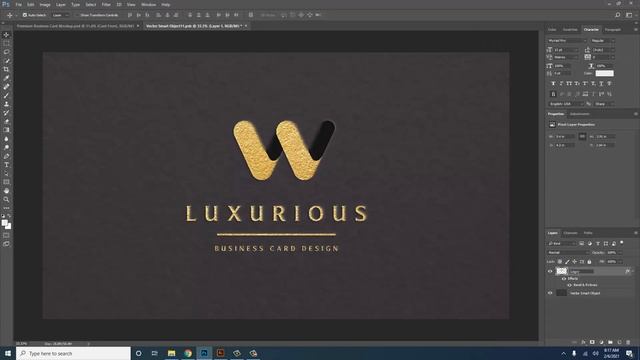Click the taskbar search box
Screen dimensions: 640x360
tap(73, 353)
